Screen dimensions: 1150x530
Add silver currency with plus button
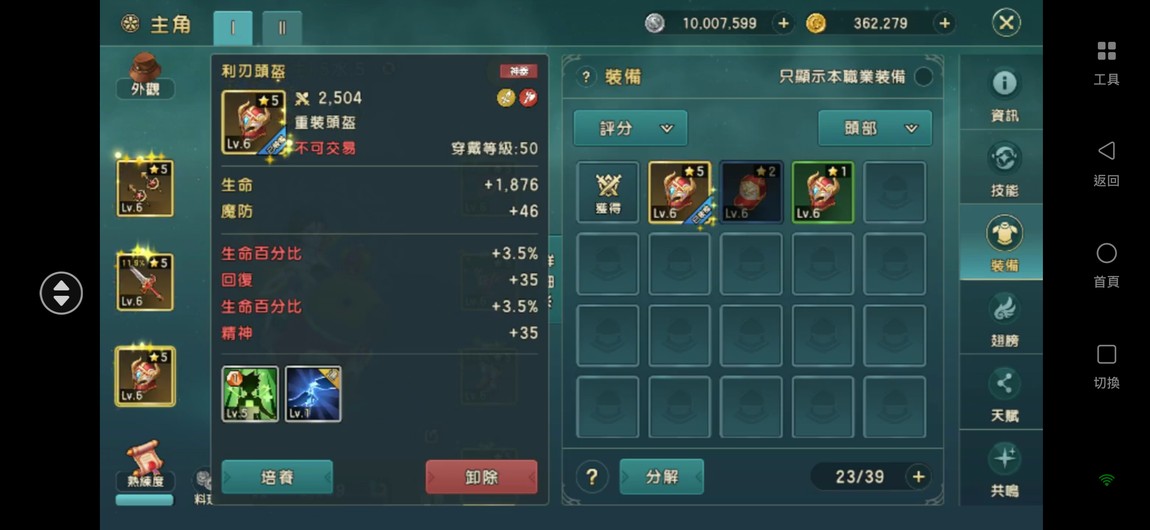pos(783,23)
